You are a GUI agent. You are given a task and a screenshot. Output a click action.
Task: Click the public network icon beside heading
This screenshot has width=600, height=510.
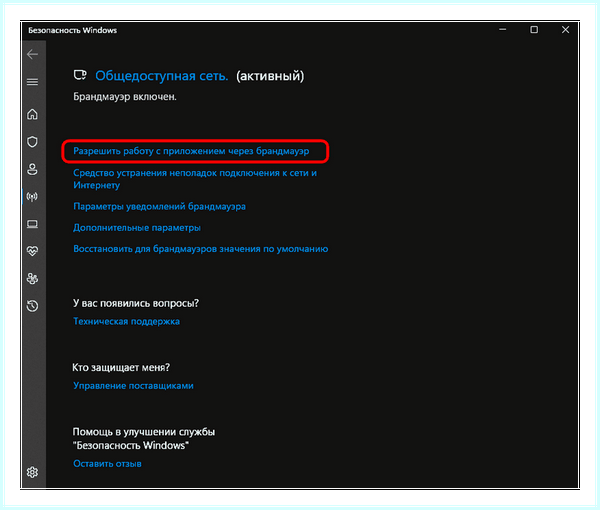[x=80, y=75]
